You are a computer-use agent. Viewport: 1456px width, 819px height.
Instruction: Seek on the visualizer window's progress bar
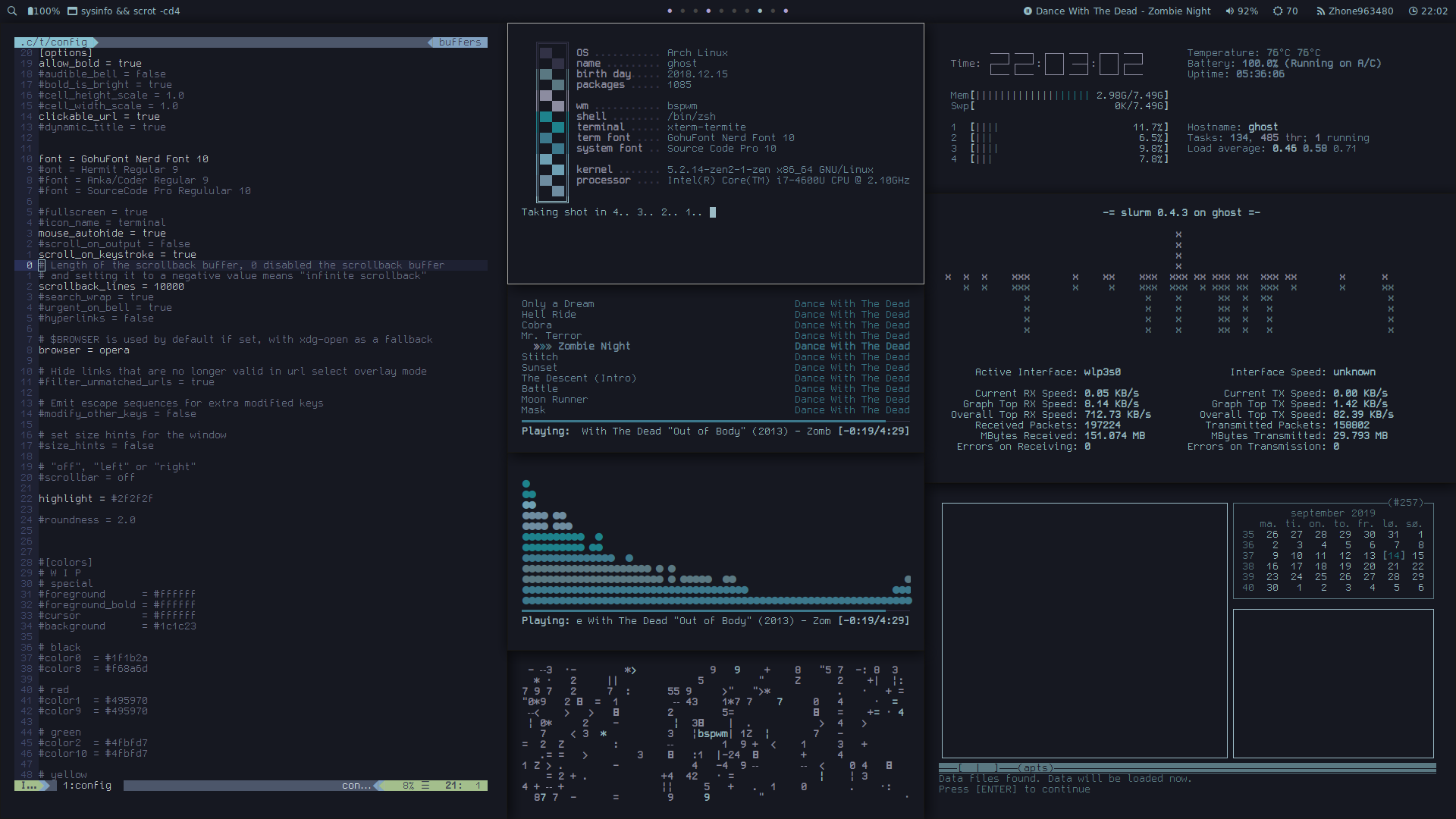(x=716, y=610)
